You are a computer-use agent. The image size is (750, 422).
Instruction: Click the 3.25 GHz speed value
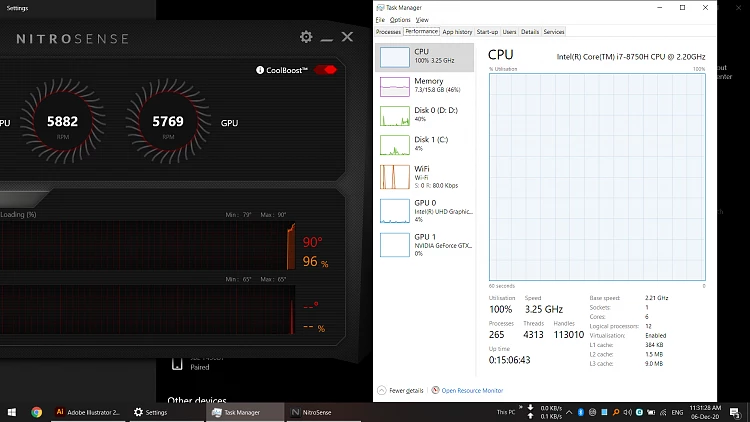(x=543, y=309)
